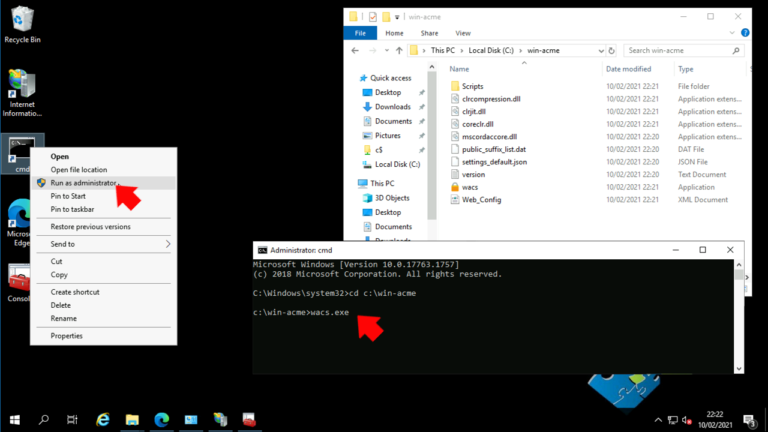Click the navigation pane scrollbar in Explorer
Screen dimensions: 768x432
point(432,145)
